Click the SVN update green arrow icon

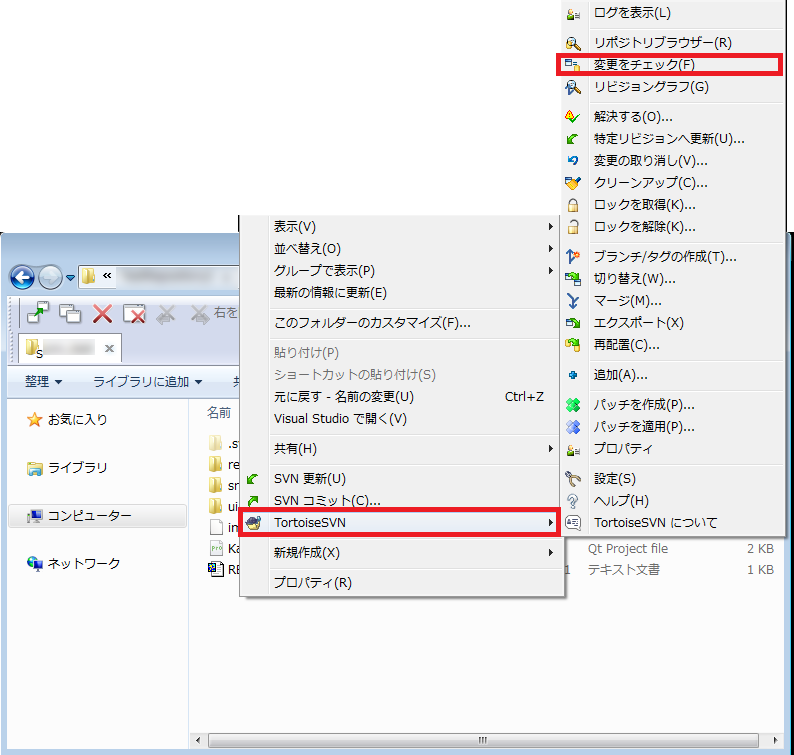(253, 479)
